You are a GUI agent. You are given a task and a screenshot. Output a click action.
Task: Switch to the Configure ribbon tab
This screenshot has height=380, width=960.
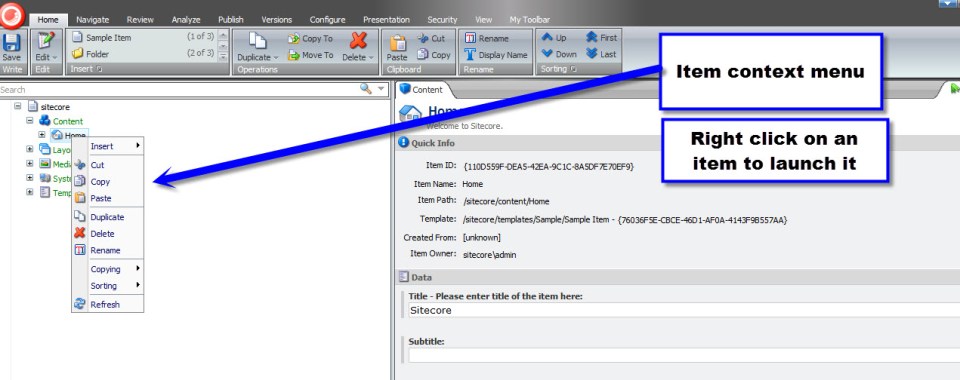click(x=327, y=20)
